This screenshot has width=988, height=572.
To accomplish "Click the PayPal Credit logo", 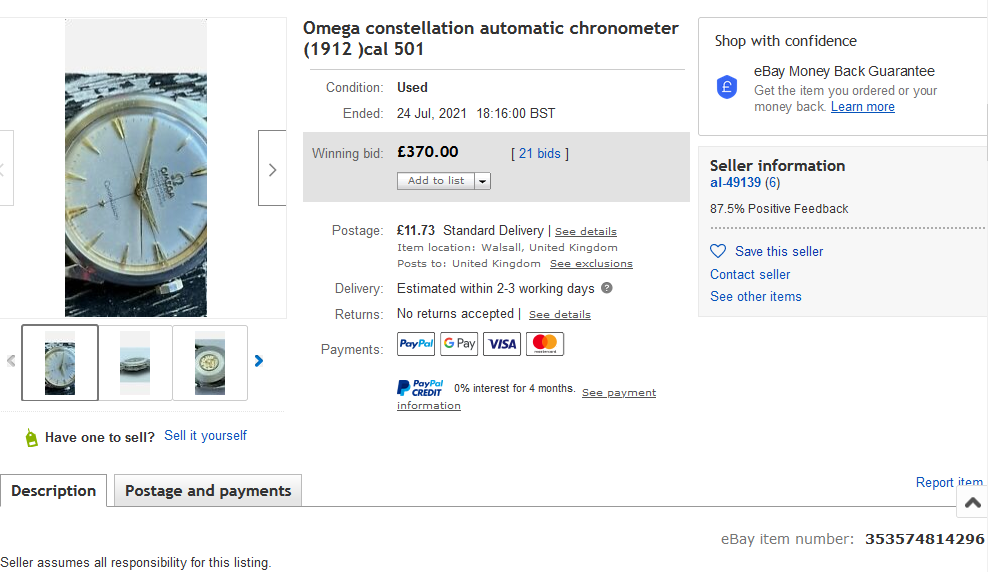I will tap(420, 388).
